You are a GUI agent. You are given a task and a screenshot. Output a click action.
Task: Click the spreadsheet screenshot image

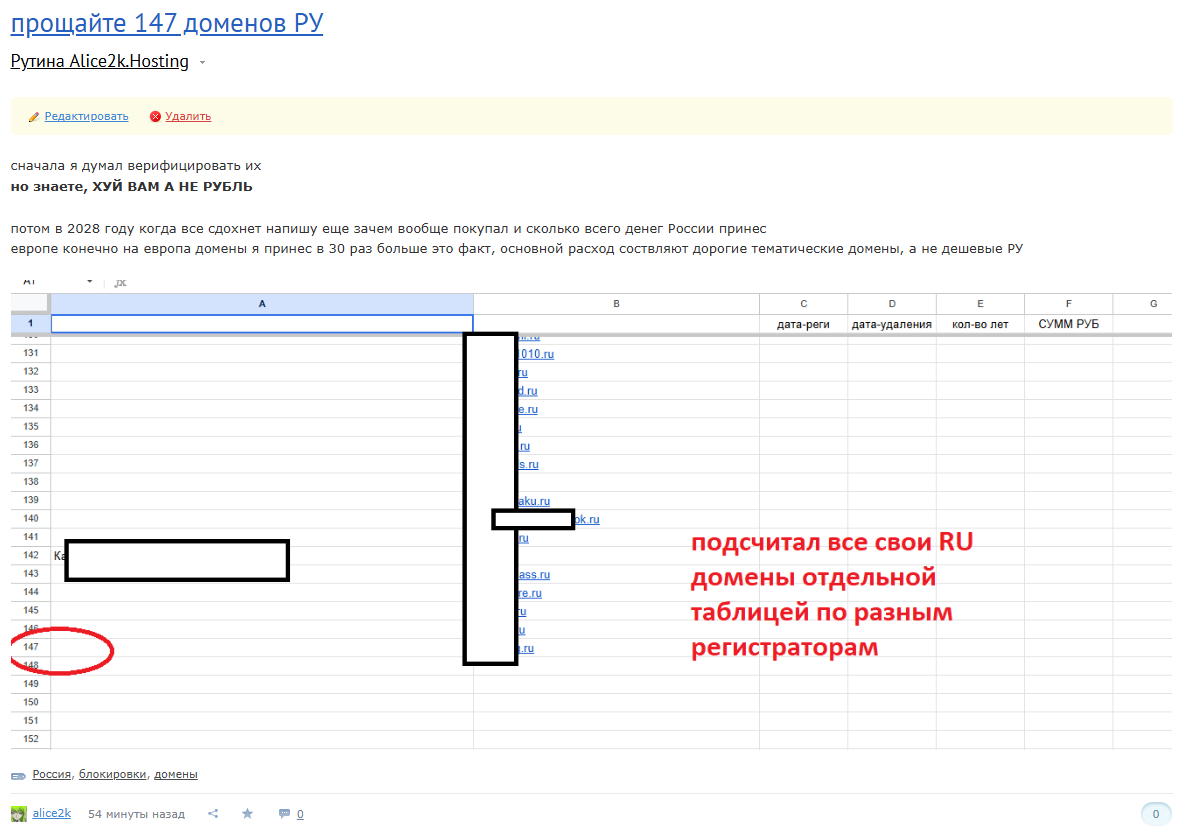click(590, 510)
